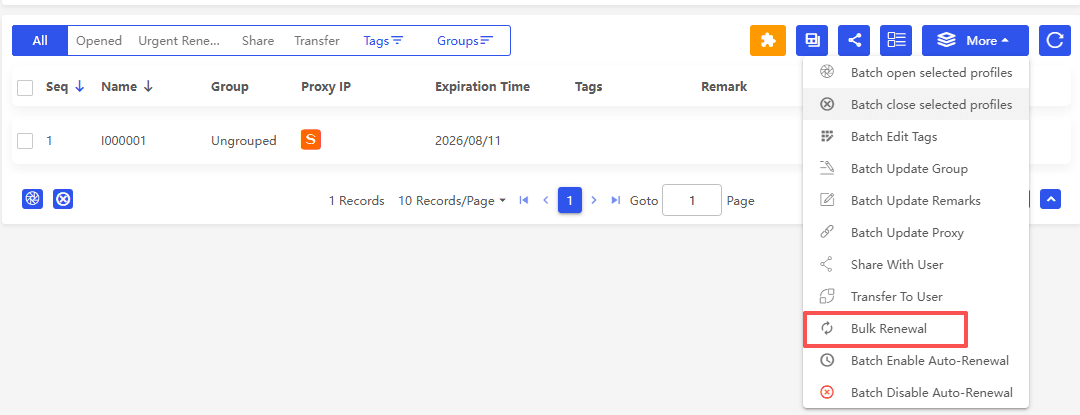Click the blue share icon button
1080x415 pixels.
(854, 41)
